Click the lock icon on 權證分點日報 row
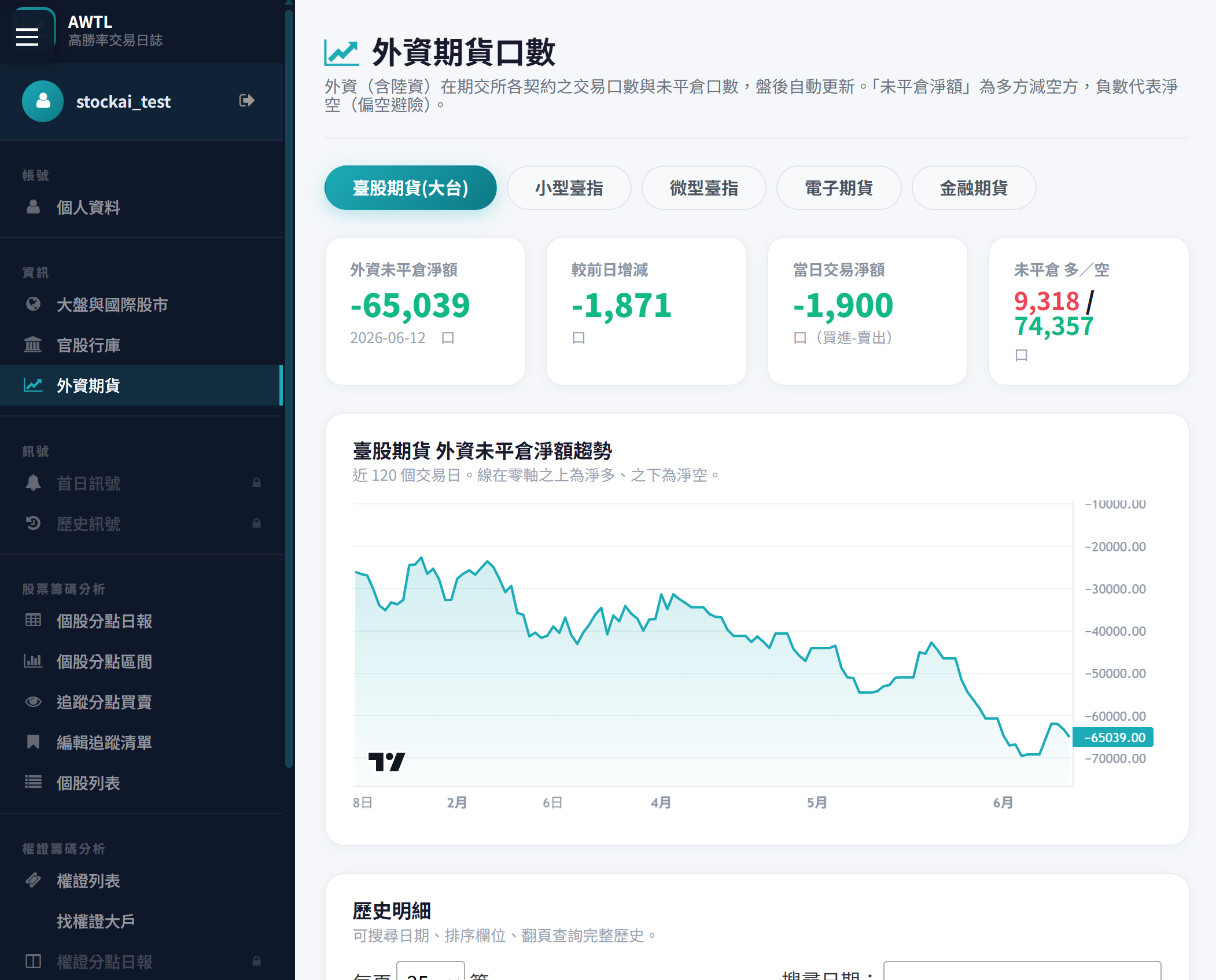1216x980 pixels. 257,961
